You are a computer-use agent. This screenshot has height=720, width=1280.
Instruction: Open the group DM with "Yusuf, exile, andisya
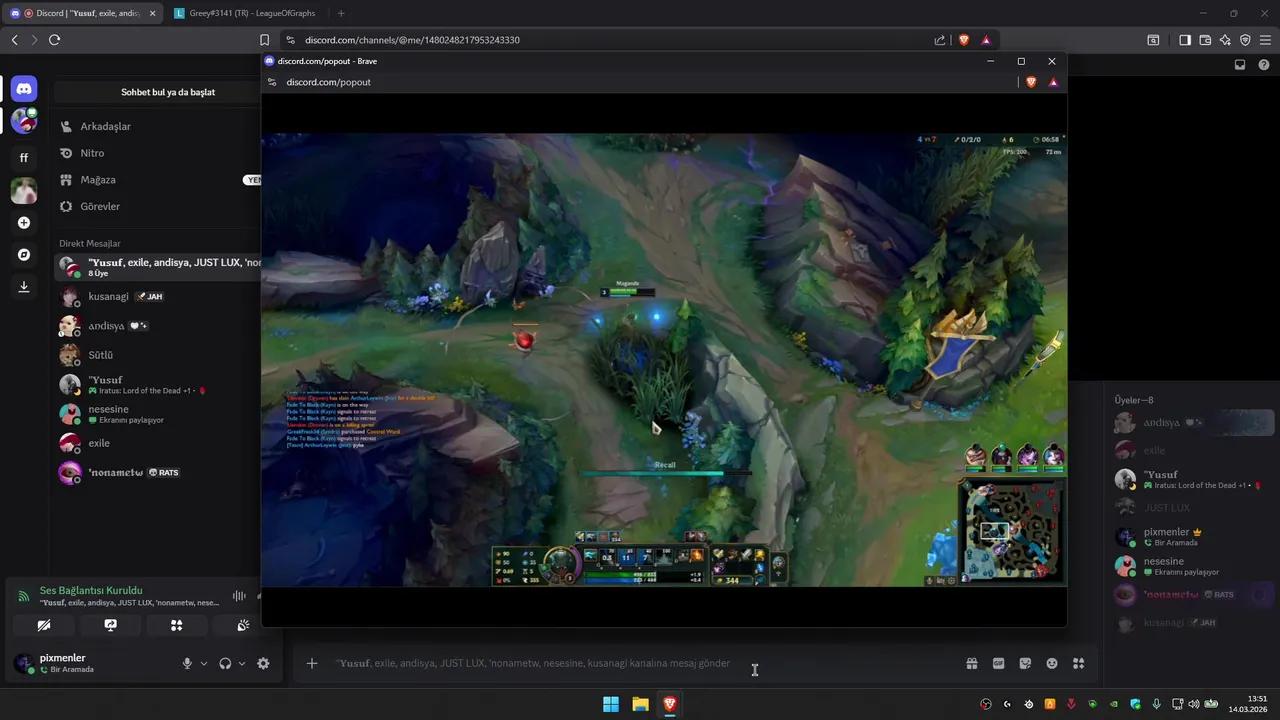point(157,267)
